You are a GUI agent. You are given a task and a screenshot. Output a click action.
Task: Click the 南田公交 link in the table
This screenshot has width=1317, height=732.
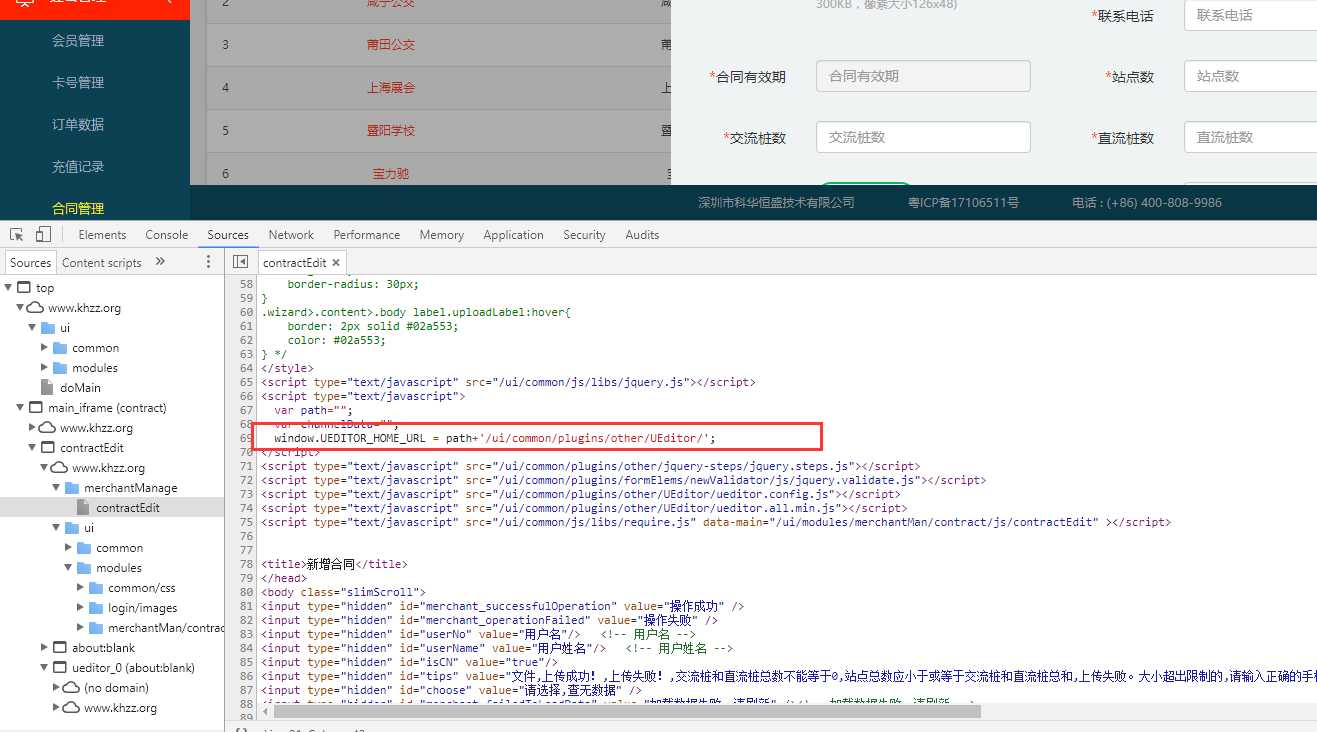click(390, 45)
